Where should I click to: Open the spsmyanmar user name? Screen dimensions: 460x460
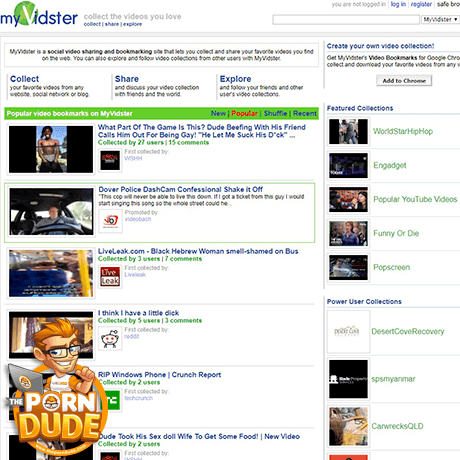tap(393, 379)
